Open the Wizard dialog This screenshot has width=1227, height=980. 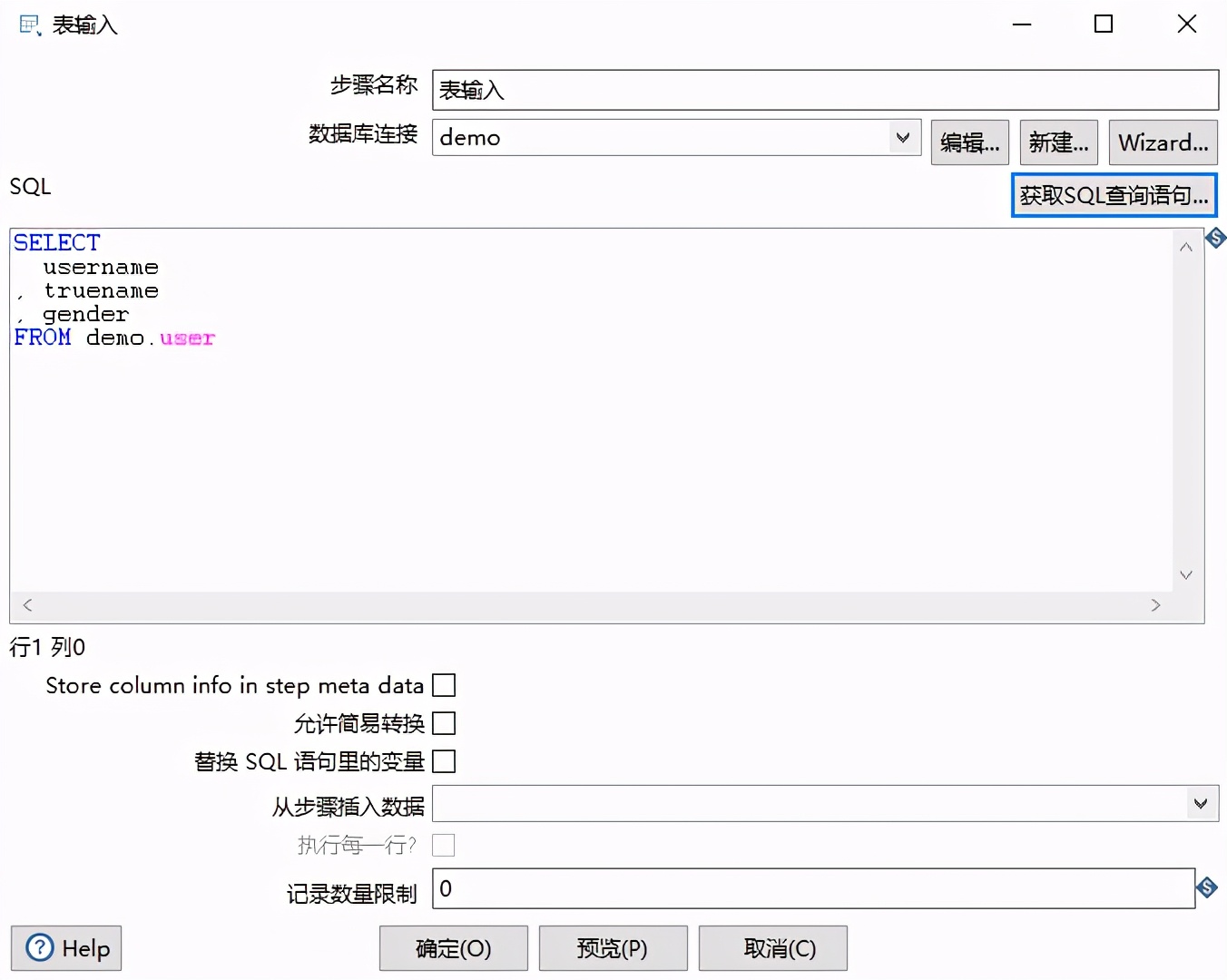pos(1163,142)
